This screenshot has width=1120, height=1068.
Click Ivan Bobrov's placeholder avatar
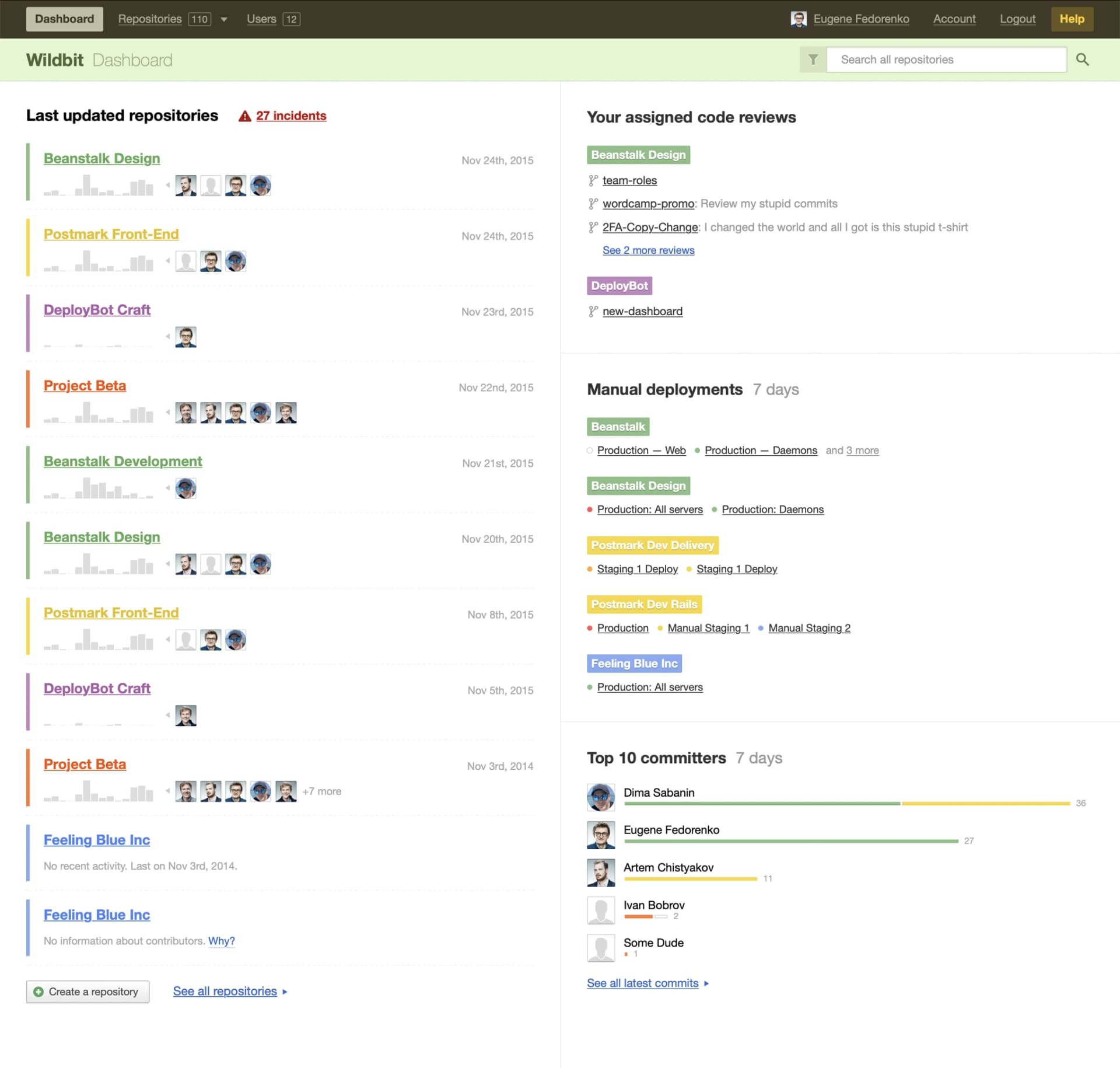tap(601, 910)
